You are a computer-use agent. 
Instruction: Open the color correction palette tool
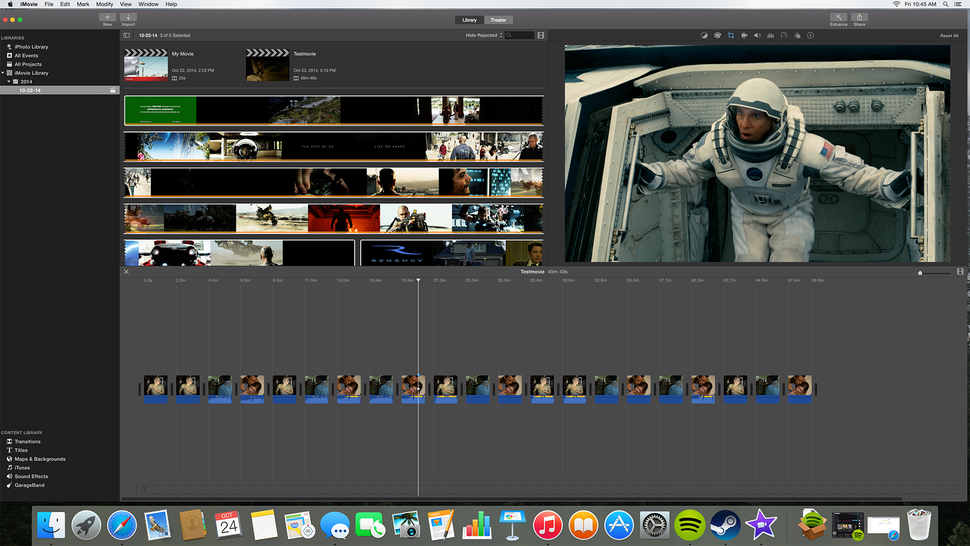tap(718, 35)
